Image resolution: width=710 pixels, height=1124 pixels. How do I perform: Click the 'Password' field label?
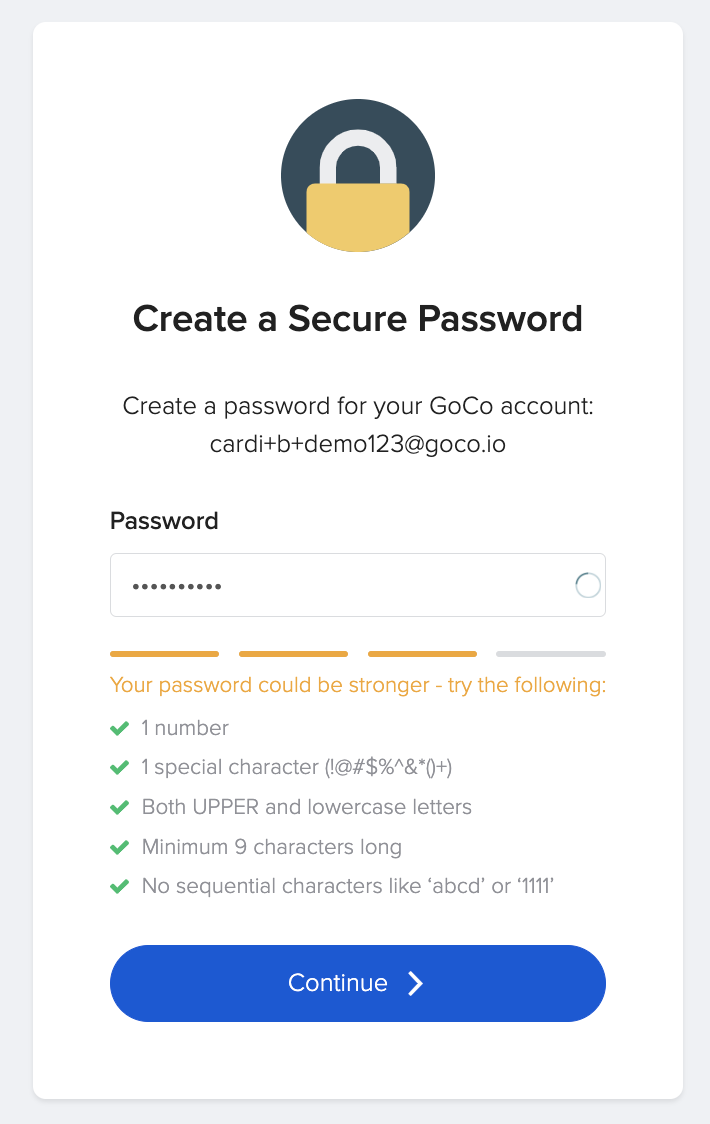164,521
